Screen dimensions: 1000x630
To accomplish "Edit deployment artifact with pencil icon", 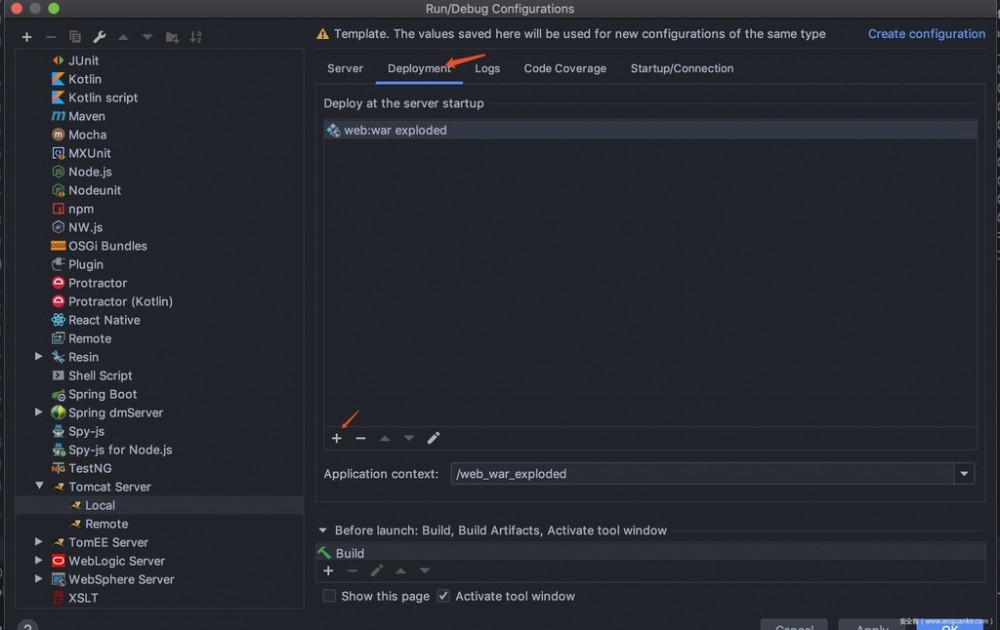I will 433,438.
